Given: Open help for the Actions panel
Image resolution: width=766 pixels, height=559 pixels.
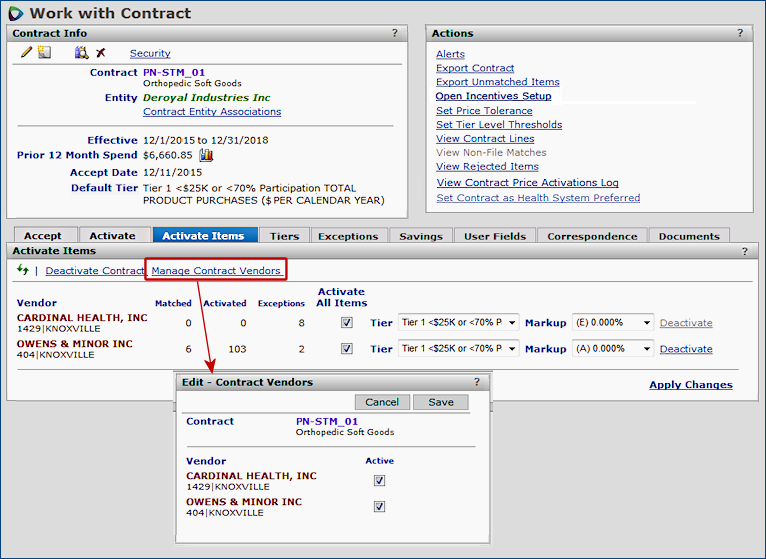Looking at the screenshot, I should (x=741, y=33).
